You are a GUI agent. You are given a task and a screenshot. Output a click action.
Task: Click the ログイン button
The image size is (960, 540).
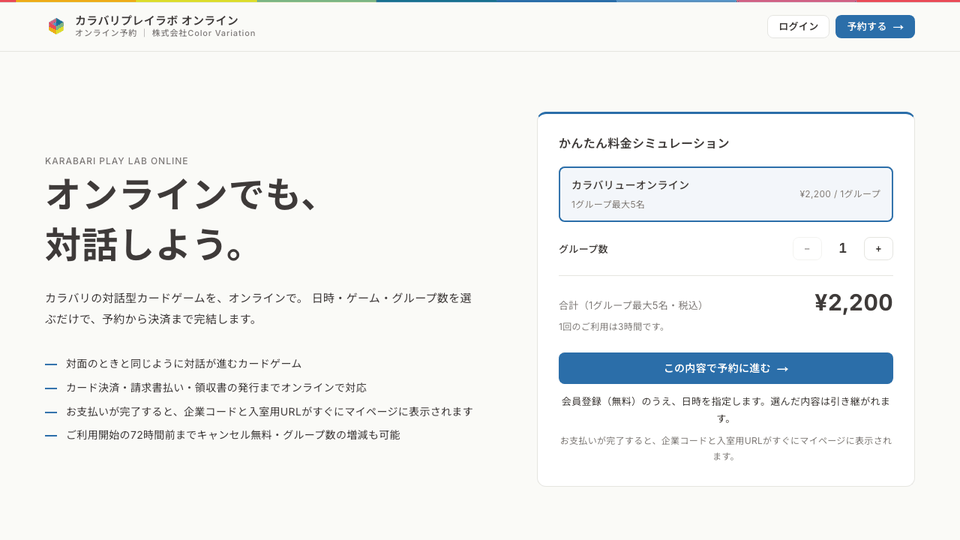(x=798, y=26)
